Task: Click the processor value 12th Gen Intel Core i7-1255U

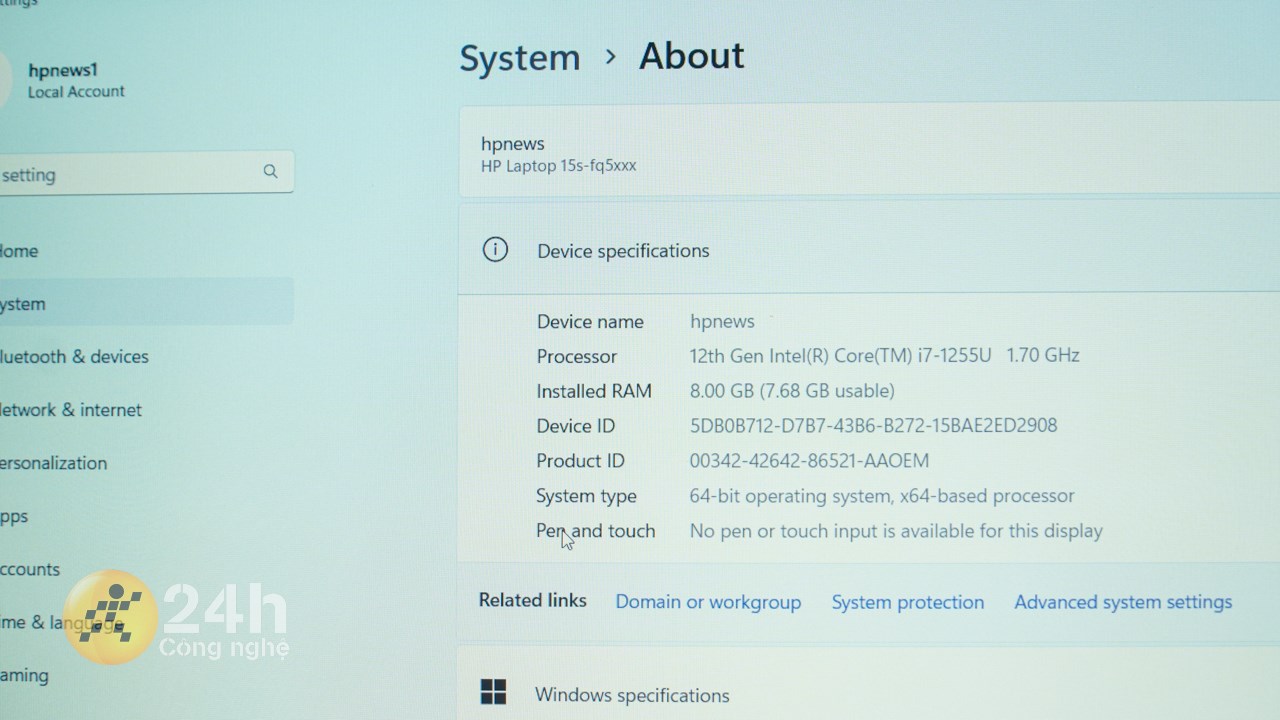Action: tap(885, 355)
